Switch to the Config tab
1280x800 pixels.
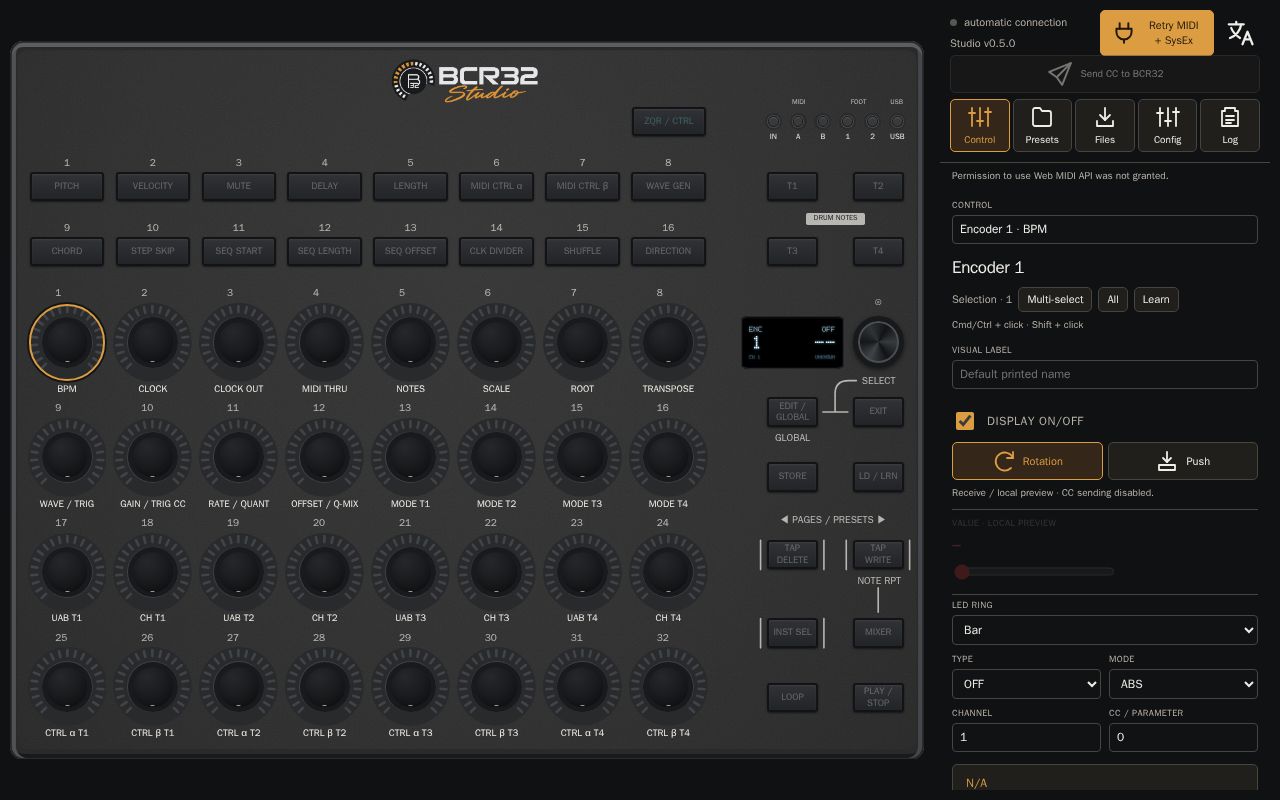point(1167,125)
